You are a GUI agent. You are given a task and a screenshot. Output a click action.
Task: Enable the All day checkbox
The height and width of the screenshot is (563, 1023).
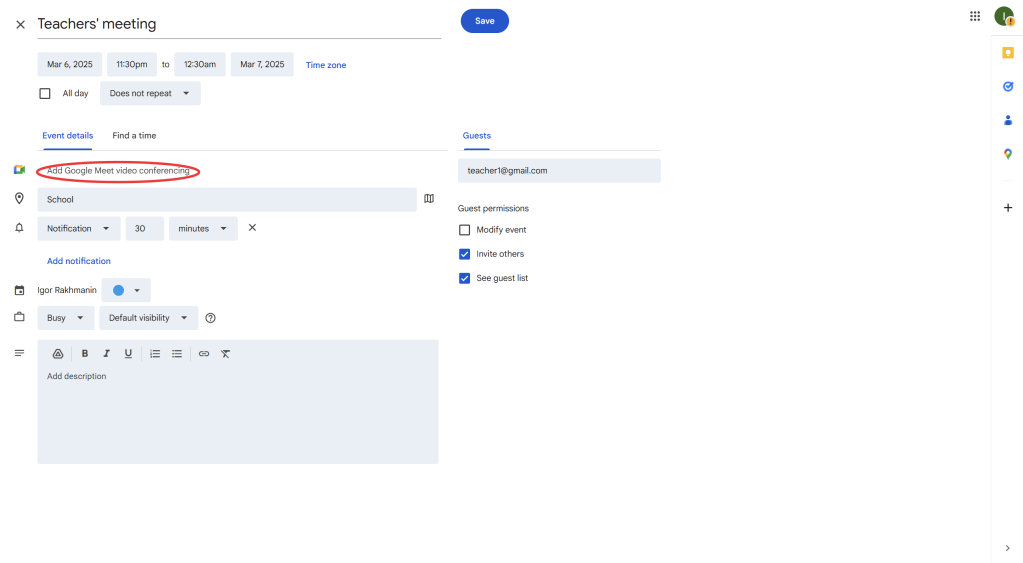click(45, 94)
